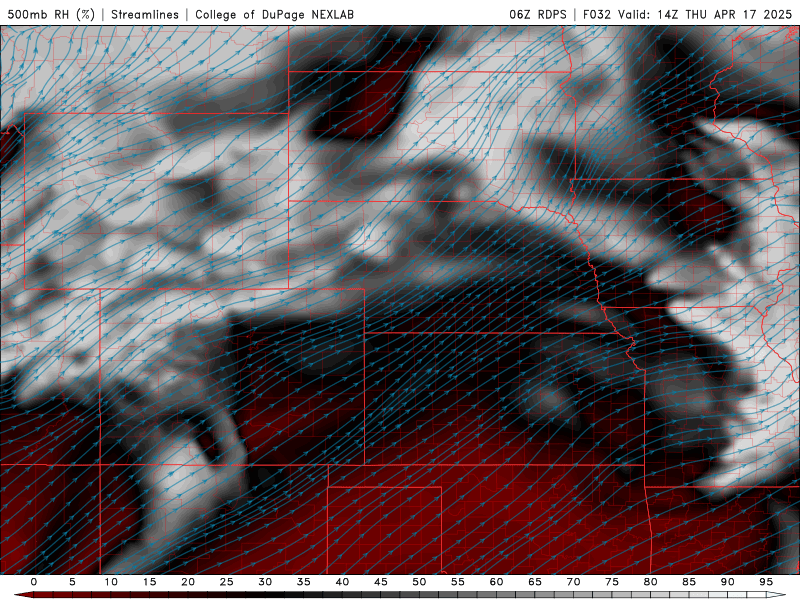Click the 50 value on color scale
Screen dimensions: 800x600
click(x=419, y=582)
